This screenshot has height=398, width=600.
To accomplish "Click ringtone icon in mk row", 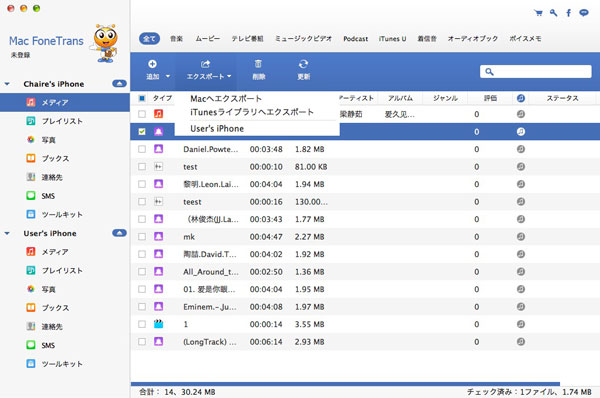I will (520, 237).
